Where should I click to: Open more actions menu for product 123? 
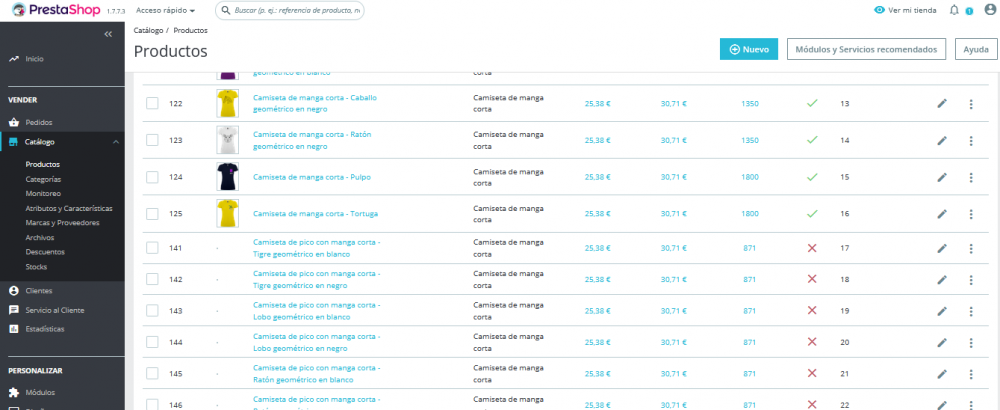971,140
